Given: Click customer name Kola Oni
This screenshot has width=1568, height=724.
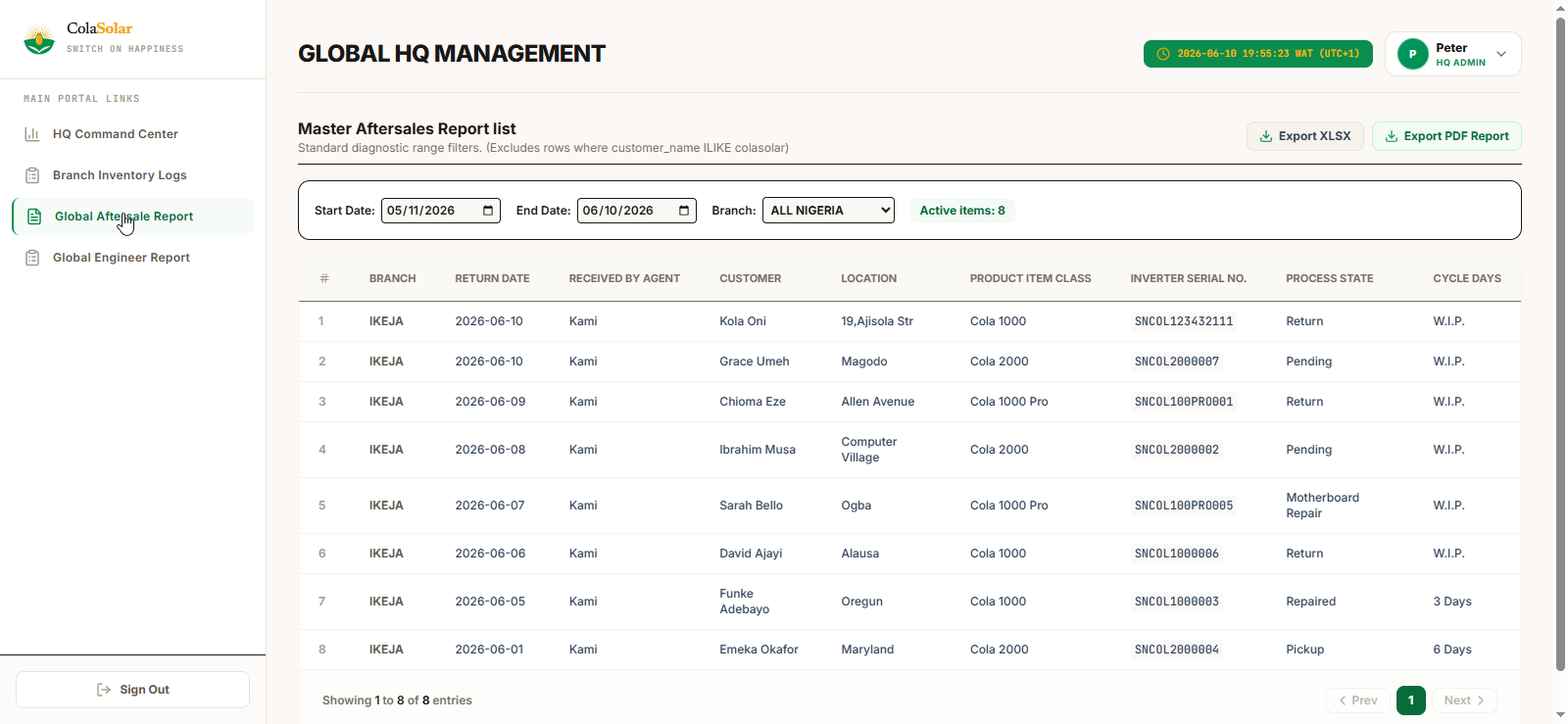Looking at the screenshot, I should [743, 321].
